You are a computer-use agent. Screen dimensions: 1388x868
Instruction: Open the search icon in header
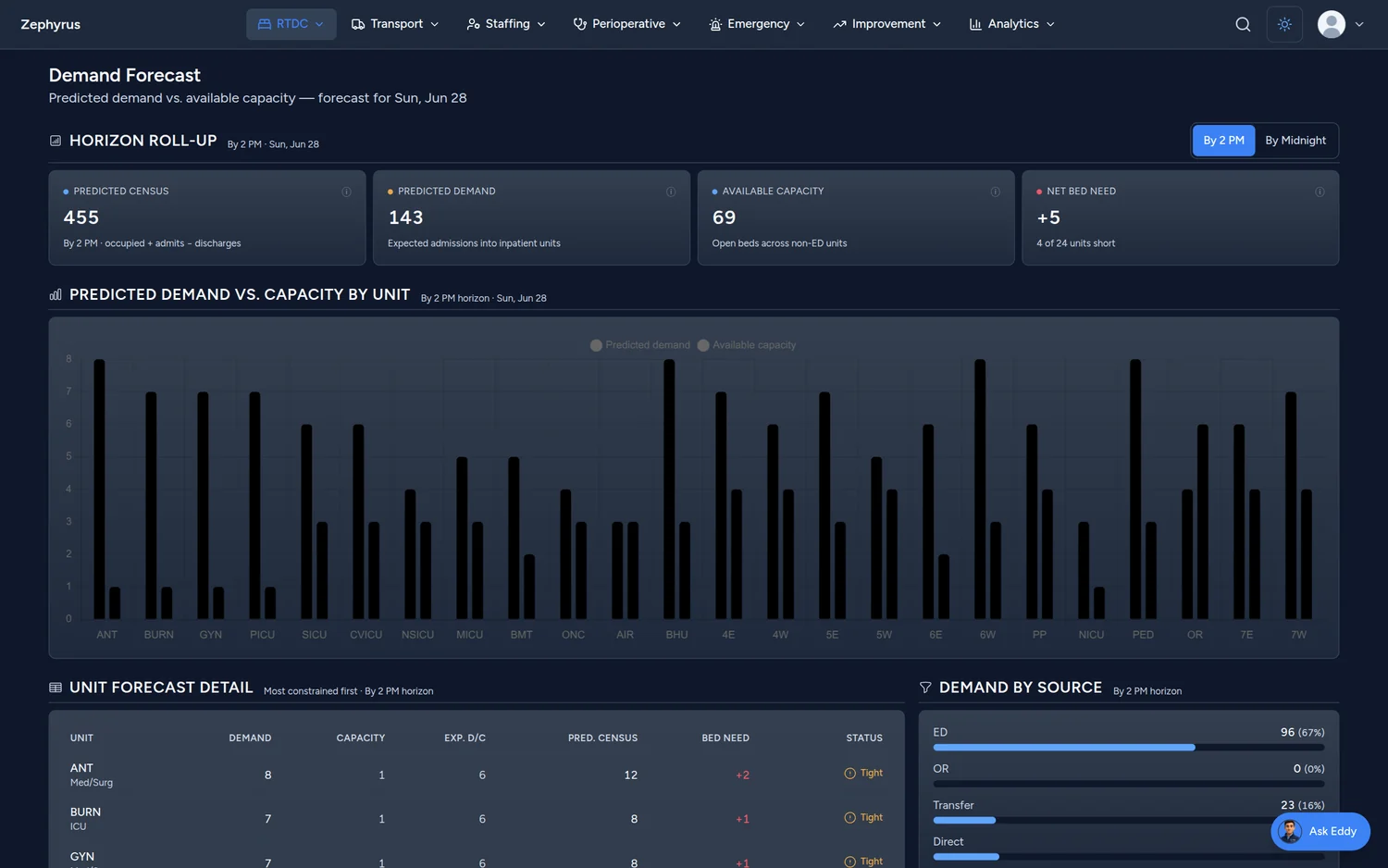coord(1243,24)
